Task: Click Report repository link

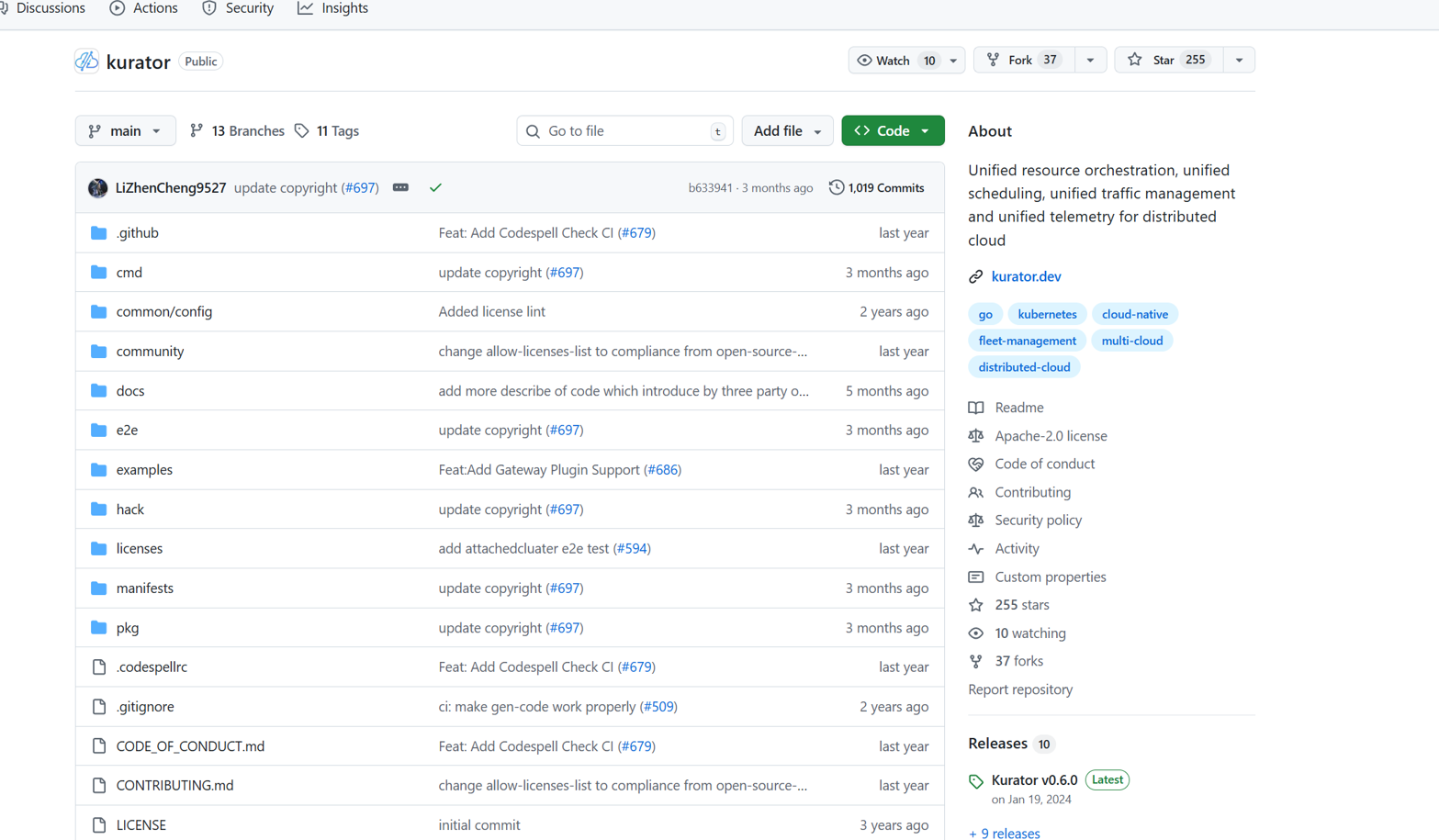Action: (1020, 689)
